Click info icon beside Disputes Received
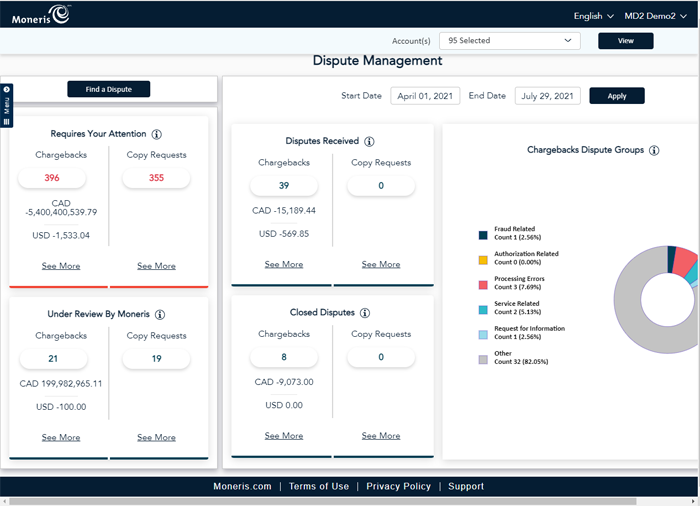The width and height of the screenshot is (700, 506). click(369, 142)
